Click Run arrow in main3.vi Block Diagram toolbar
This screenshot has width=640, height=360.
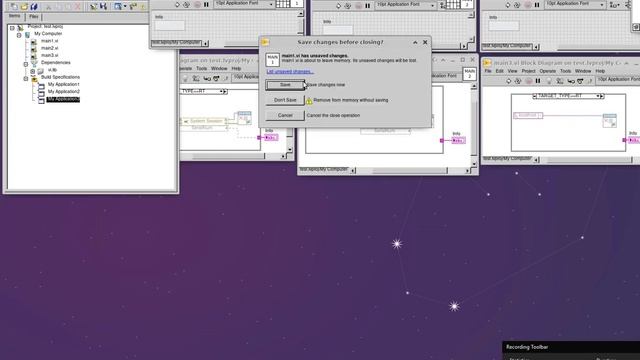point(509,81)
